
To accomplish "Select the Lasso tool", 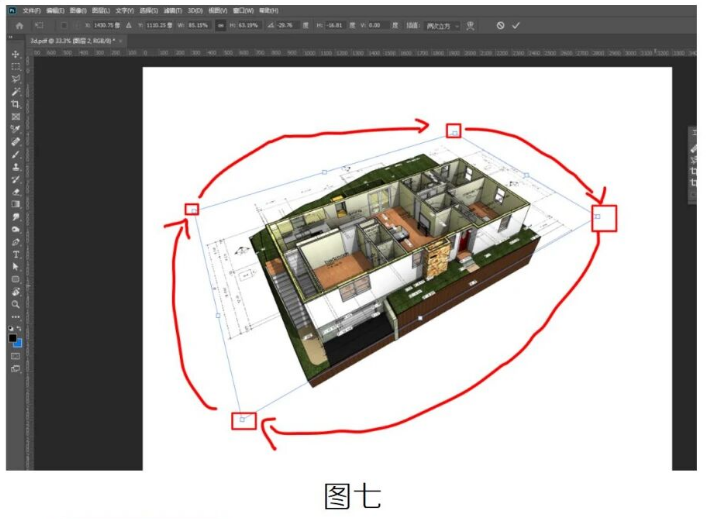I will pyautogui.click(x=16, y=79).
